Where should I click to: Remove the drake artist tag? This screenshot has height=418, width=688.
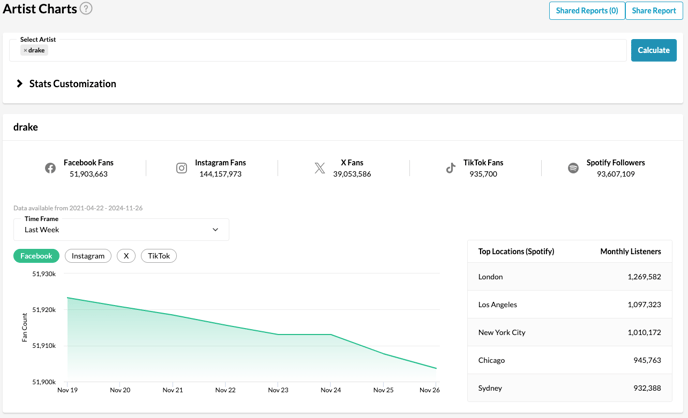[x=25, y=50]
